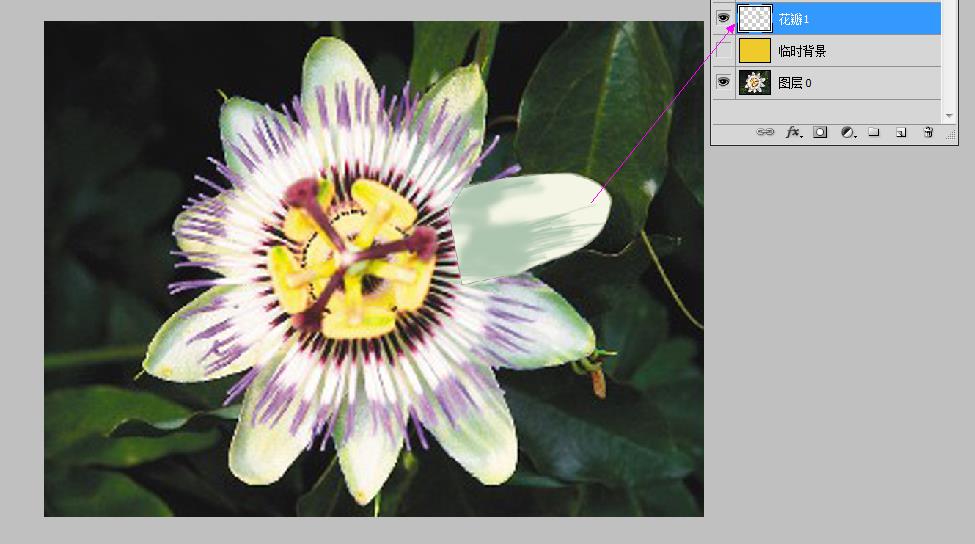Screen dimensions: 975x544
Task: Click the trash icon to delete layer
Action: [x=927, y=132]
